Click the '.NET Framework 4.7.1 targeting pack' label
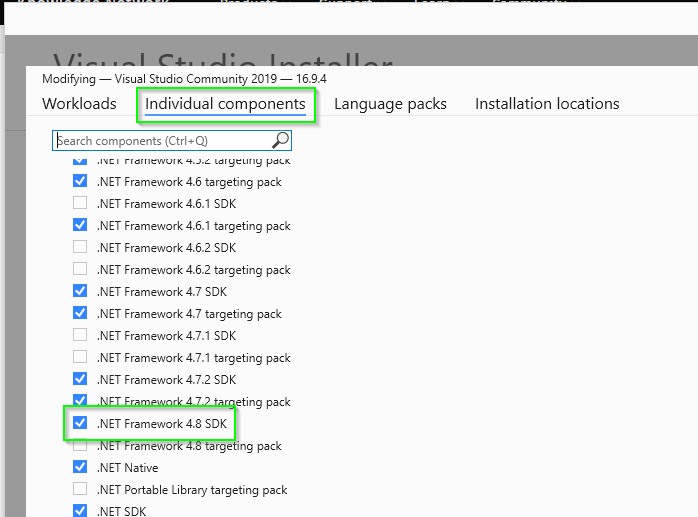 (x=194, y=358)
